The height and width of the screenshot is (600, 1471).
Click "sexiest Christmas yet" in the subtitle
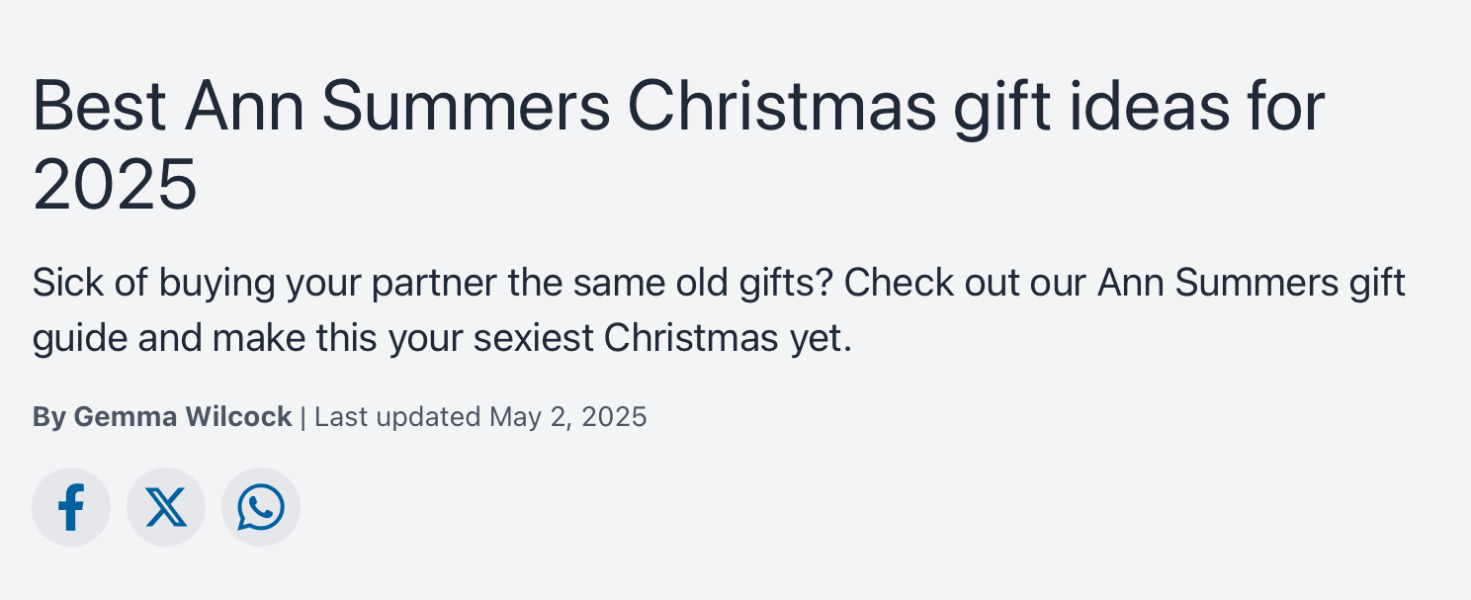[x=660, y=339]
